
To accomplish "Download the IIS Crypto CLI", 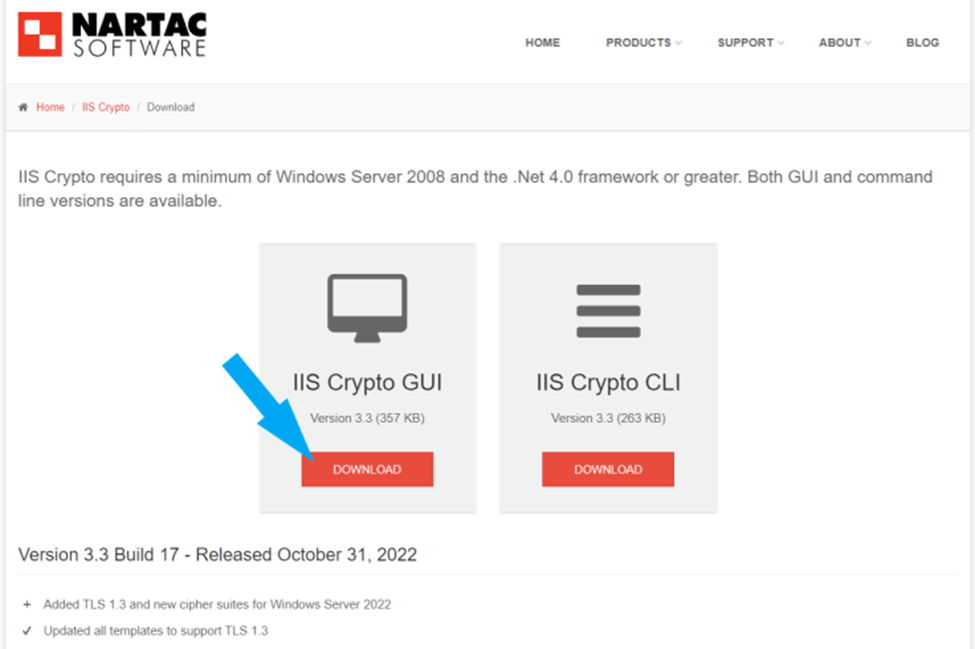I will pos(608,469).
